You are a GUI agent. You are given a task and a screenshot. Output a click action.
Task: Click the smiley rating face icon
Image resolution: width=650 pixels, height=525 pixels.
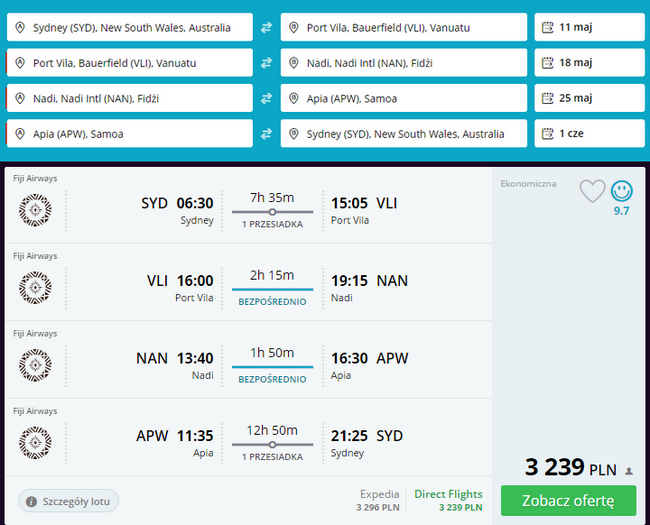[x=622, y=190]
